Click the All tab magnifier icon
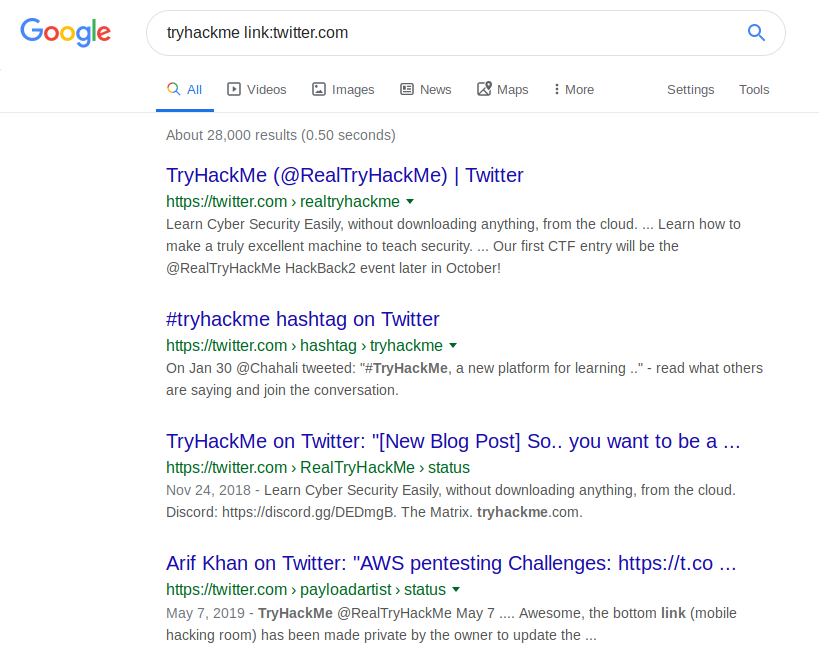819x659 pixels. (x=173, y=89)
